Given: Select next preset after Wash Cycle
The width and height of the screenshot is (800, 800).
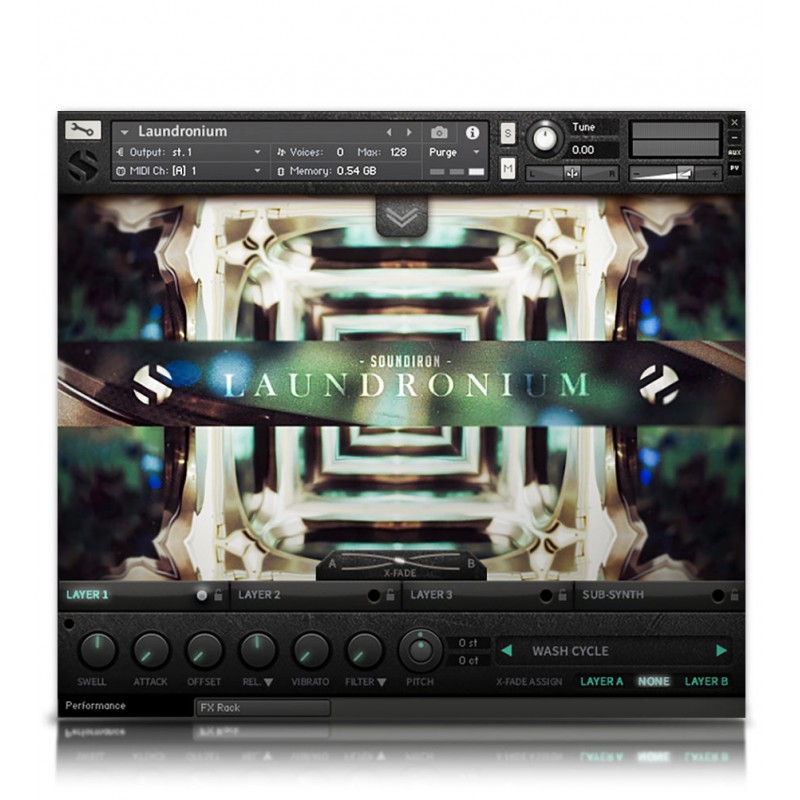Looking at the screenshot, I should point(721,651).
